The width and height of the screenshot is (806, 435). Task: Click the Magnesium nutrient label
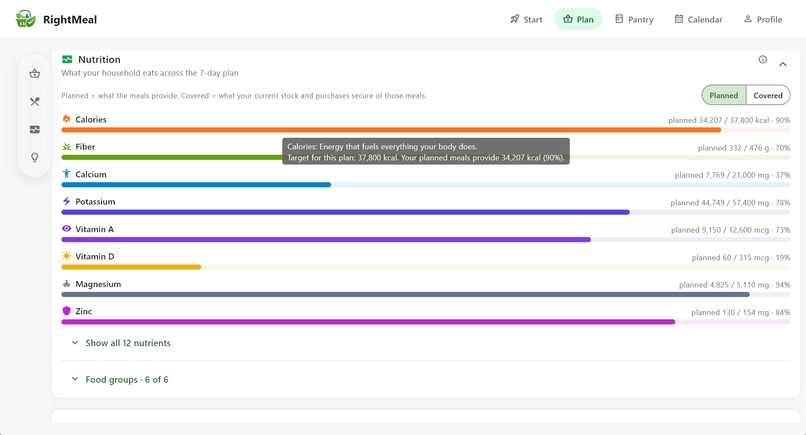click(98, 284)
